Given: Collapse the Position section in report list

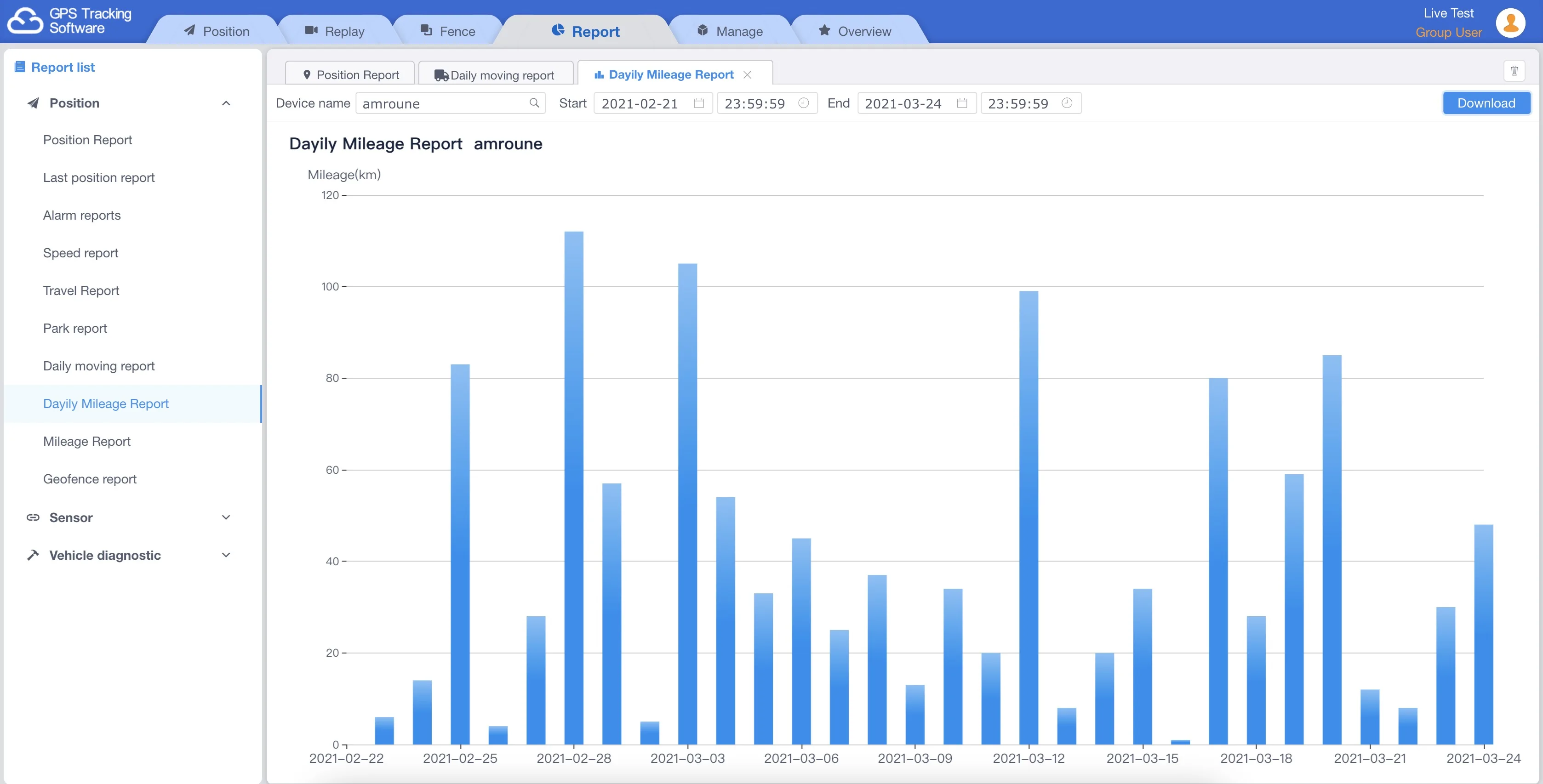Looking at the screenshot, I should tap(226, 103).
